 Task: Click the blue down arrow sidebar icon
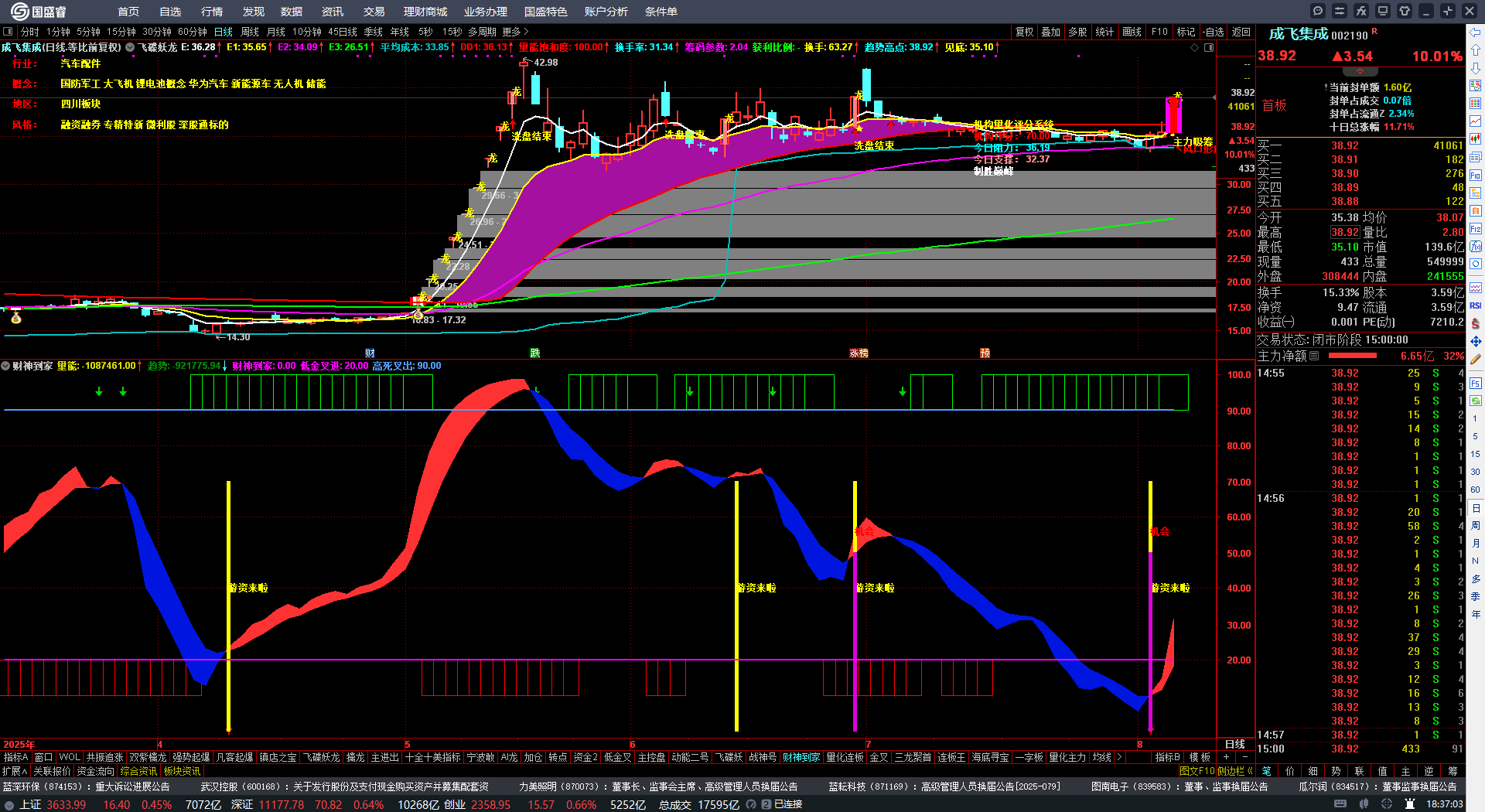click(x=1476, y=68)
